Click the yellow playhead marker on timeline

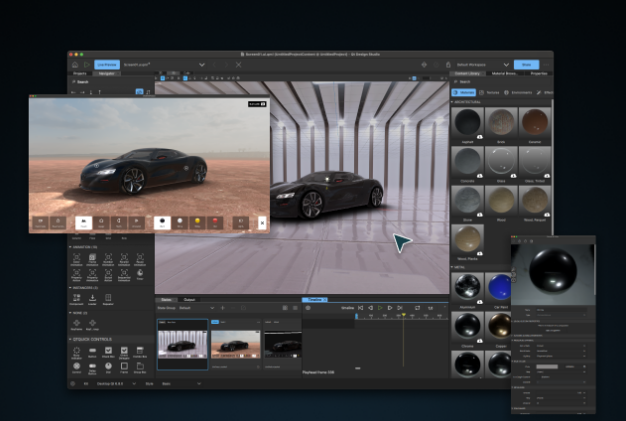pyautogui.click(x=403, y=315)
